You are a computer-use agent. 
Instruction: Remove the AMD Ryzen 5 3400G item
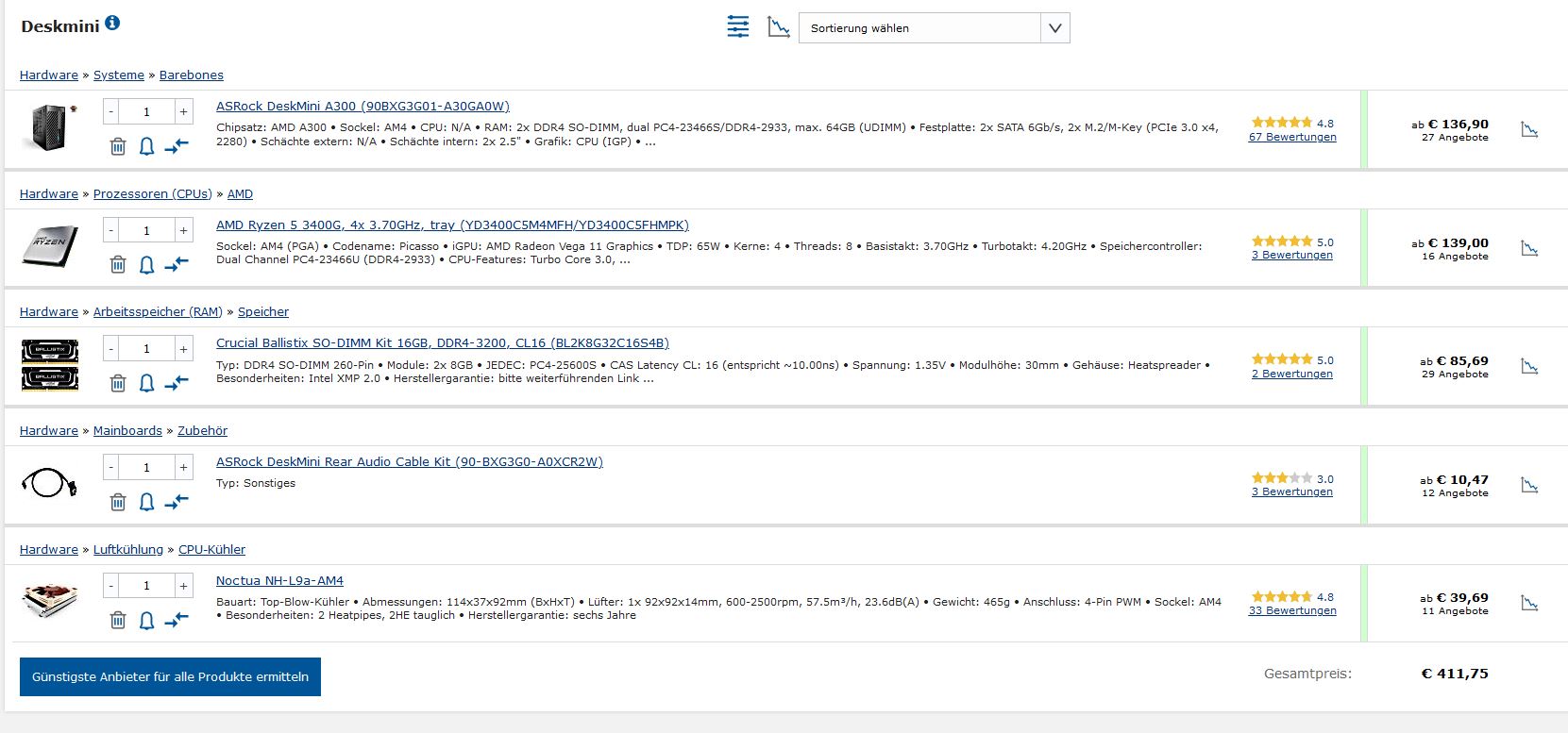coord(118,265)
